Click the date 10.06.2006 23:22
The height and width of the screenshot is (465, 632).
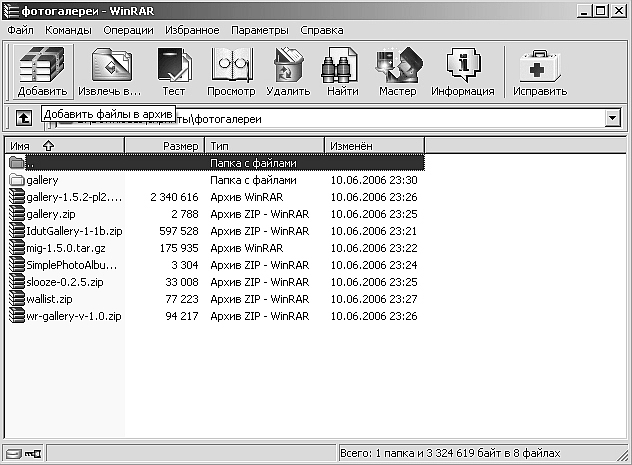click(x=374, y=248)
